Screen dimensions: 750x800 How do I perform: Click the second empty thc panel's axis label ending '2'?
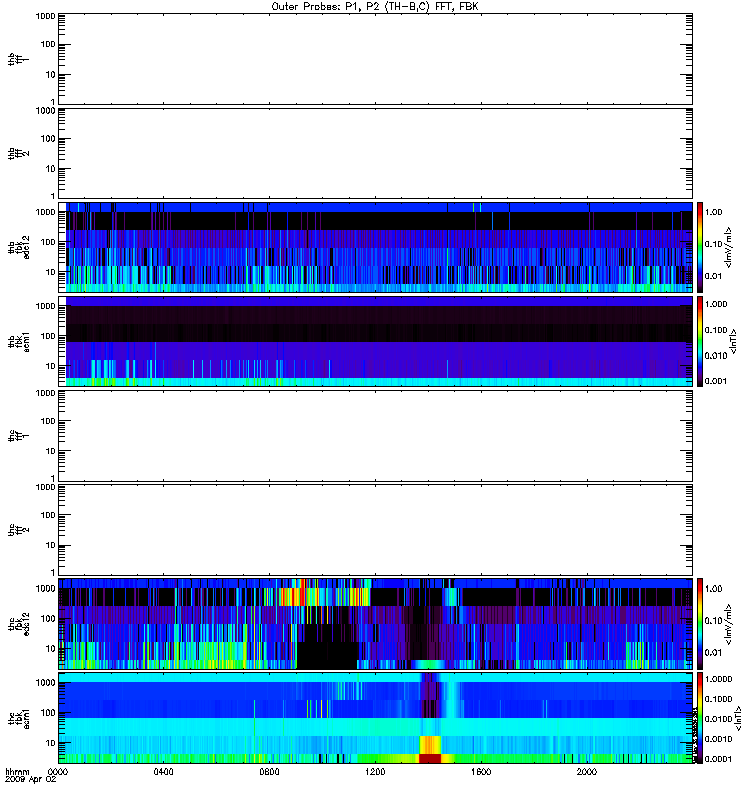pos(19,530)
